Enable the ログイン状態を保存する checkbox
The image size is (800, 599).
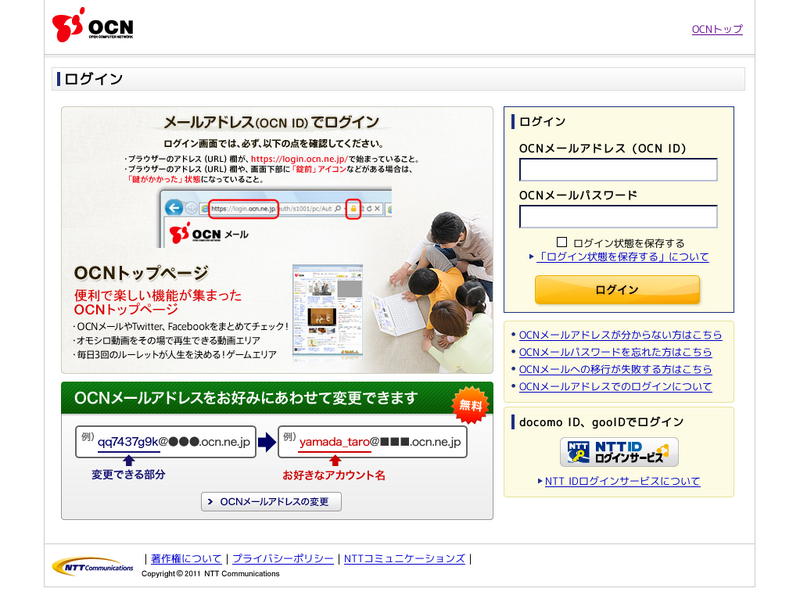[562, 242]
